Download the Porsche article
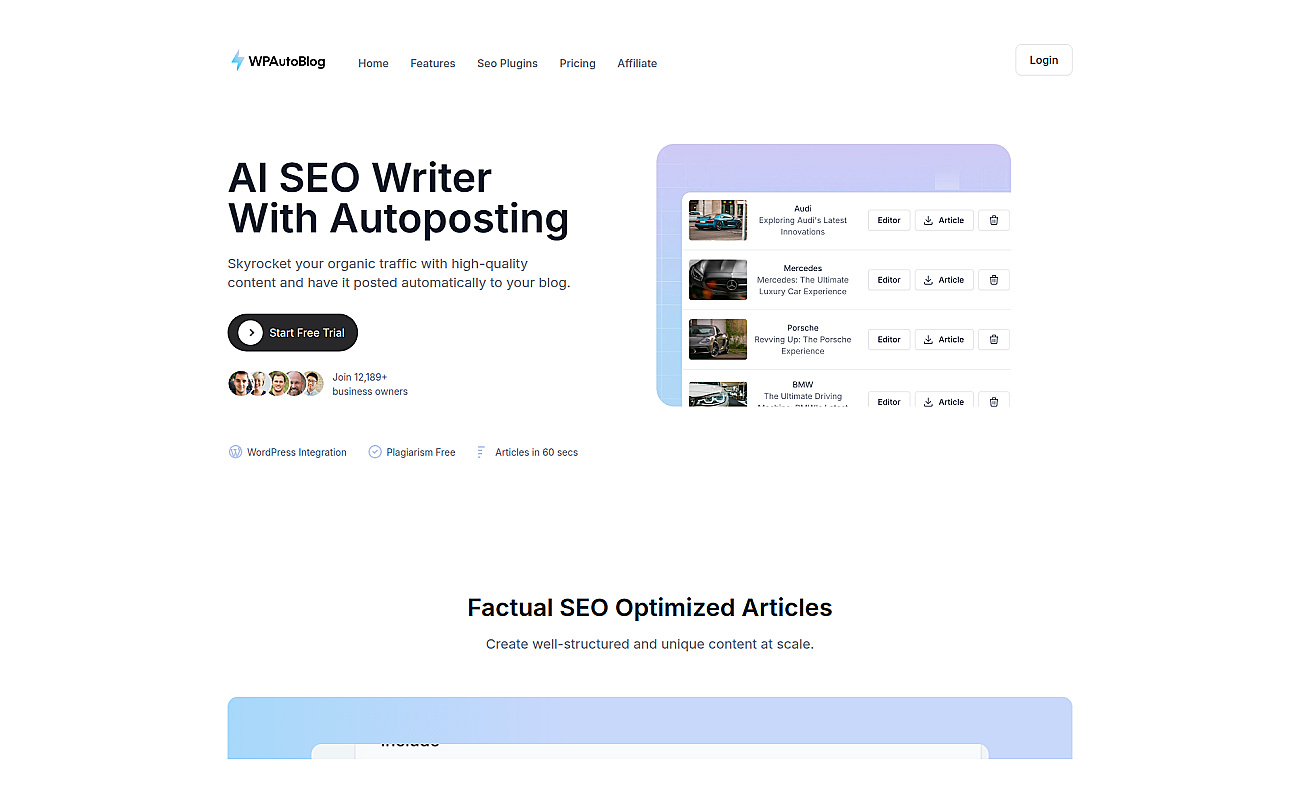This screenshot has width=1300, height=788. (x=945, y=339)
